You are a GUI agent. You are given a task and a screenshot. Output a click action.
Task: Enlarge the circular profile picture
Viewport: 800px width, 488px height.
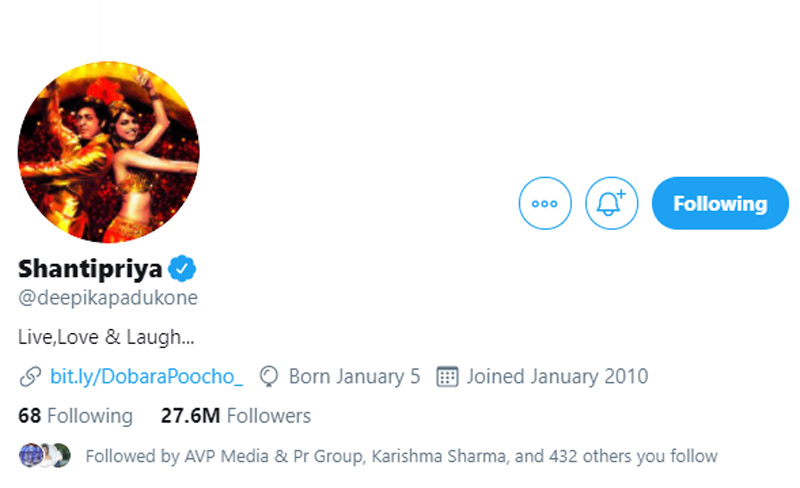coord(108,152)
